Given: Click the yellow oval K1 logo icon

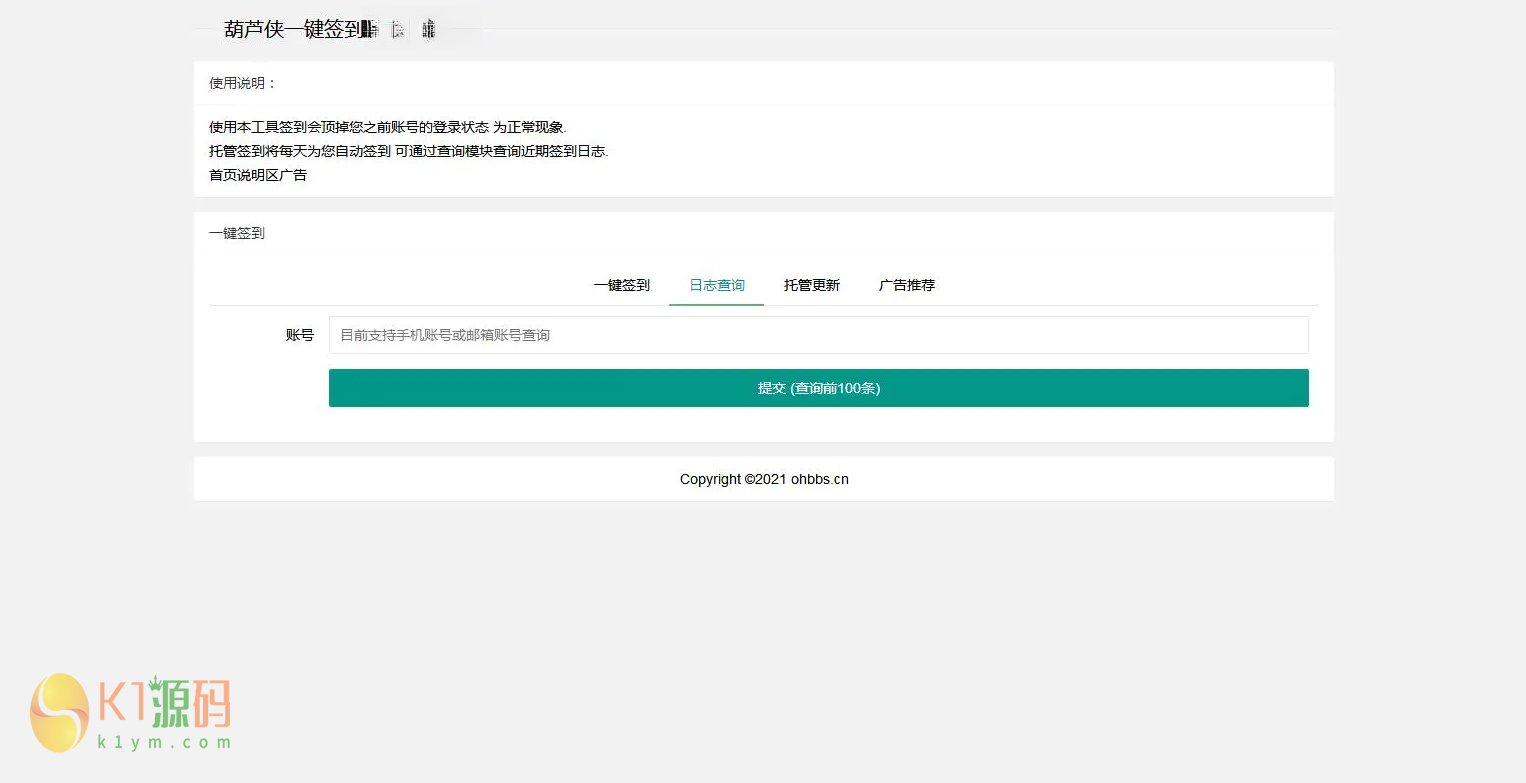Looking at the screenshot, I should point(59,712).
